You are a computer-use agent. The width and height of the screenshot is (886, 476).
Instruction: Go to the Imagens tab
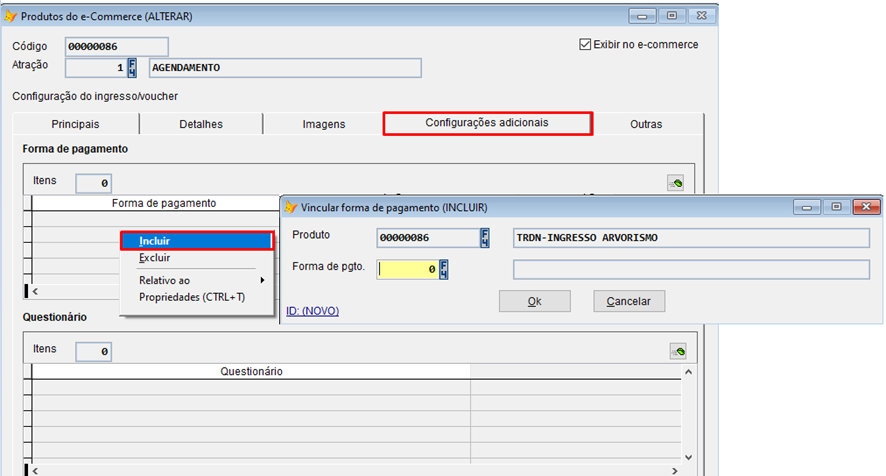coord(323,124)
